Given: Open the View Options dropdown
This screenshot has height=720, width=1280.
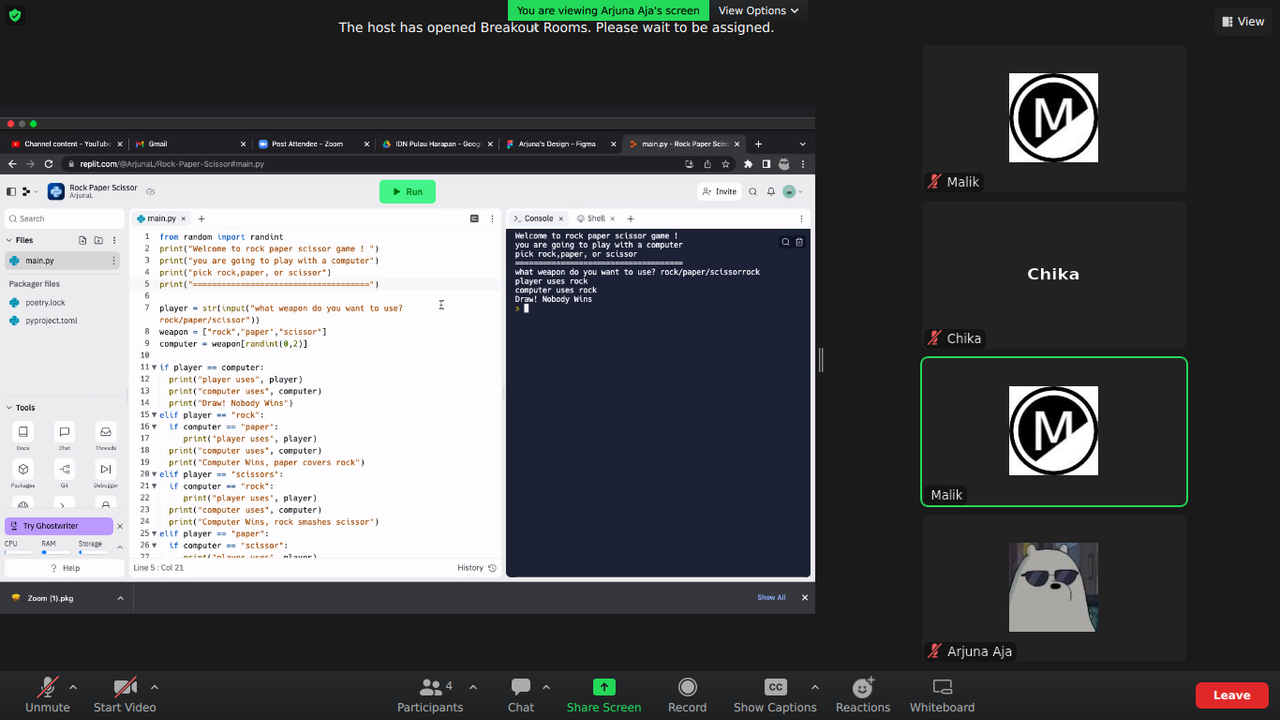Looking at the screenshot, I should 757,10.
